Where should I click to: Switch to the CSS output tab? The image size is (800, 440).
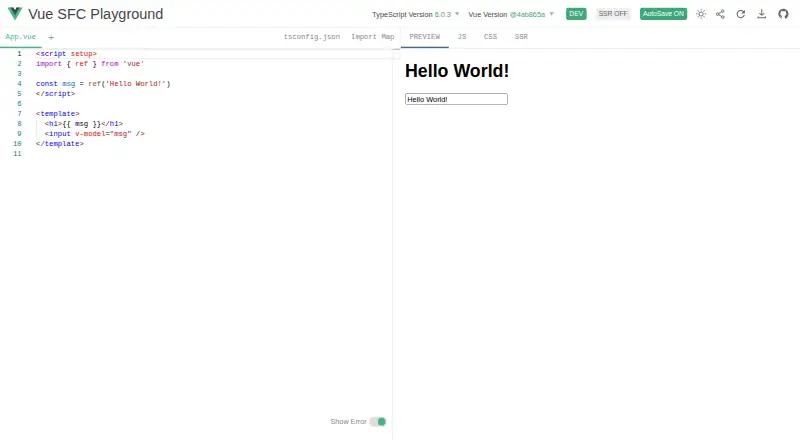(490, 37)
